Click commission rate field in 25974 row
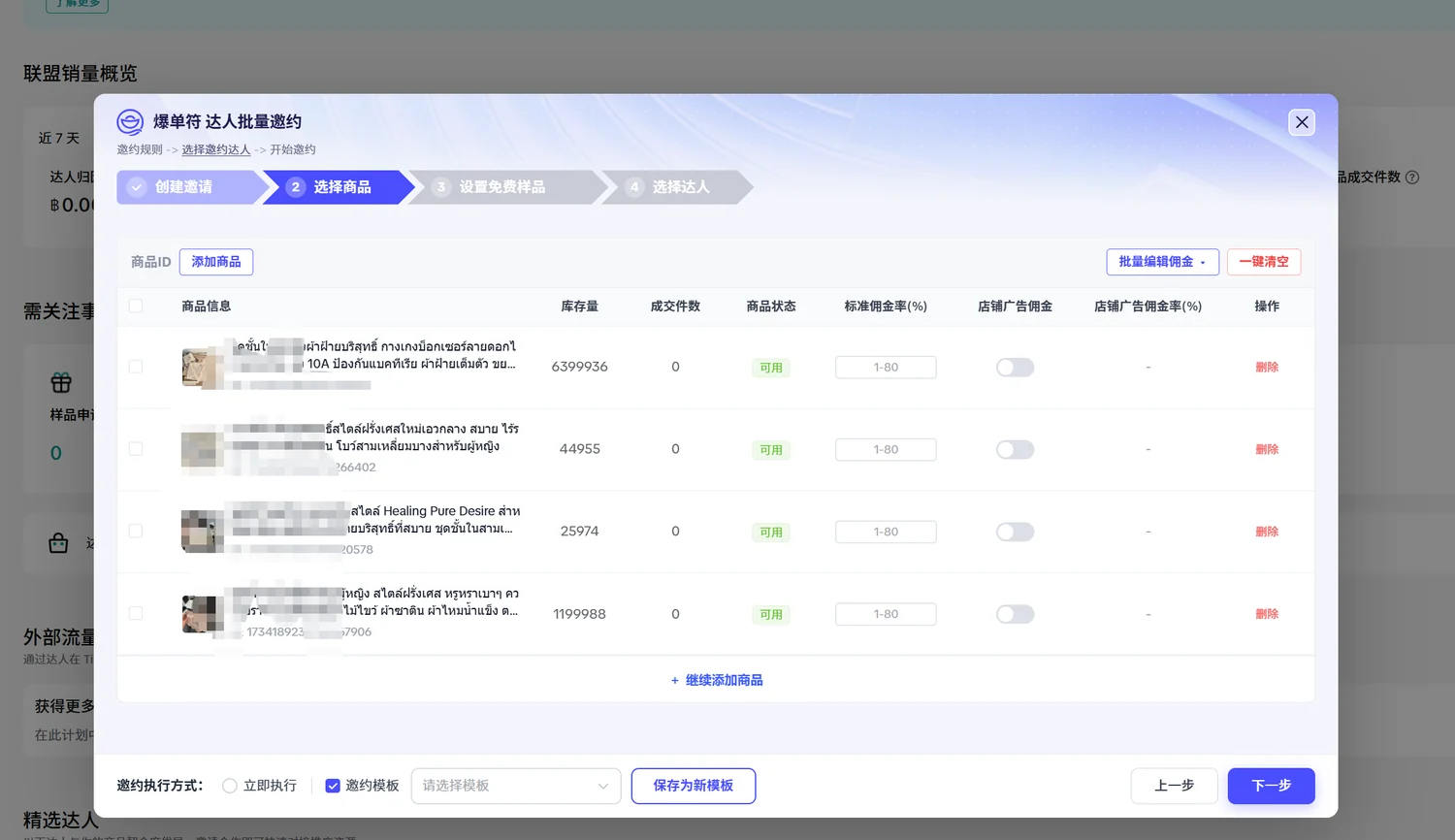This screenshot has width=1455, height=840. coord(886,533)
